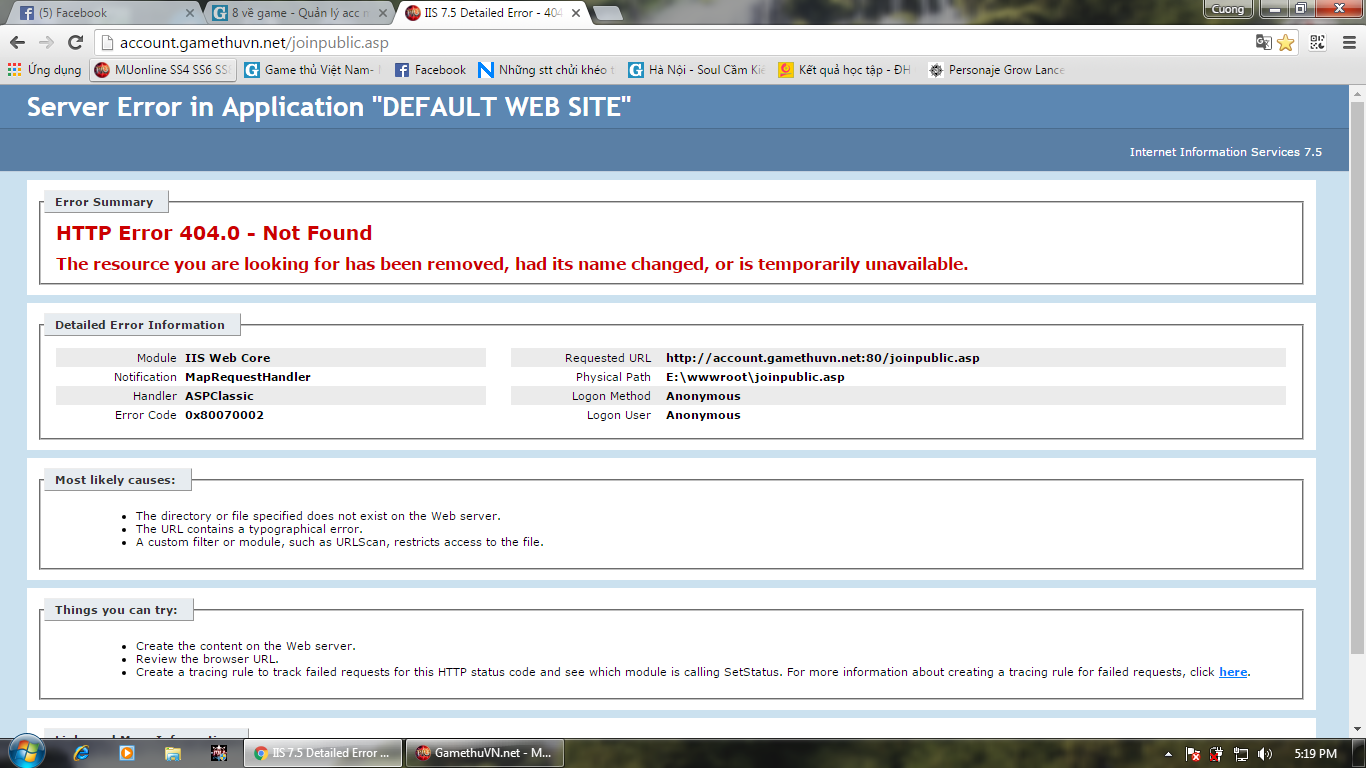Viewport: 1366px width, 768px height.
Task: Open the QR code extension icon
Action: coord(1317,43)
